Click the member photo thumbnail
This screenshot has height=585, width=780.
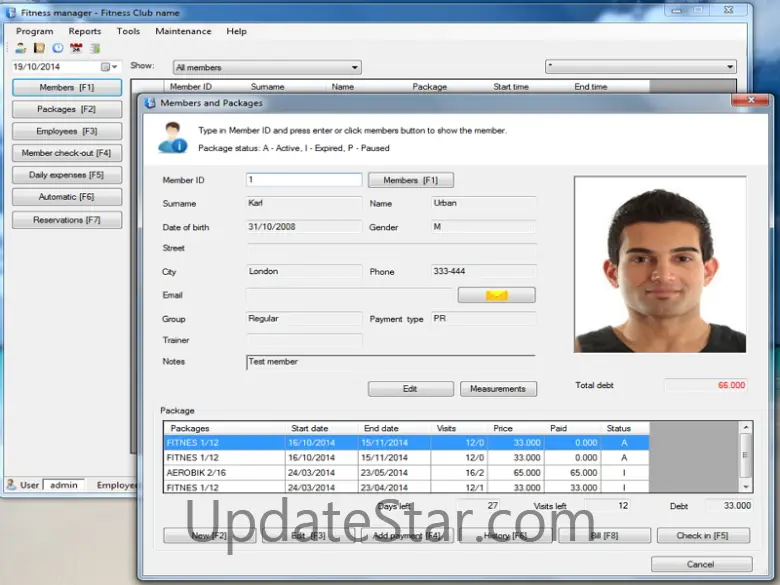pyautogui.click(x=660, y=264)
